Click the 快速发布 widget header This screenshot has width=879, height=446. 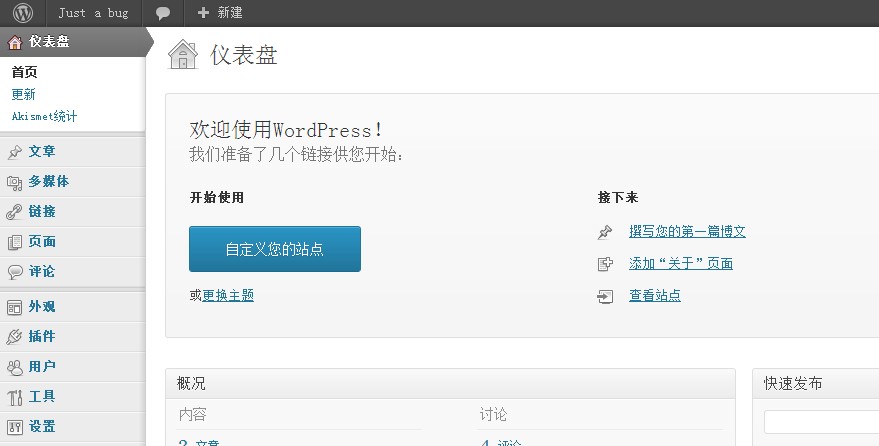[816, 383]
